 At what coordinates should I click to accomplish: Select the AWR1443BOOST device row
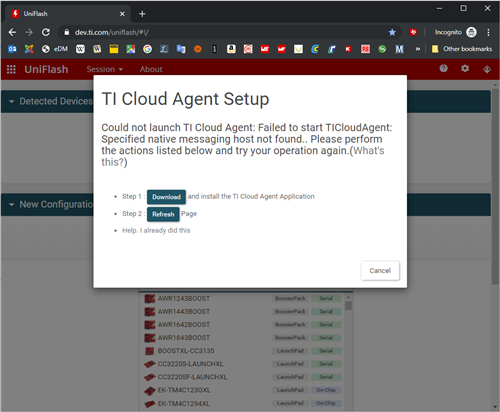click(x=242, y=312)
